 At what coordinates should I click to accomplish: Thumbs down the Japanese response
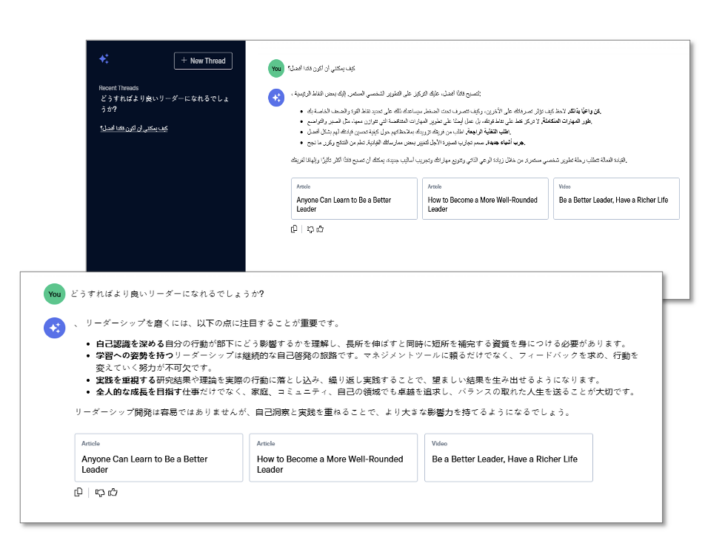tap(99, 491)
